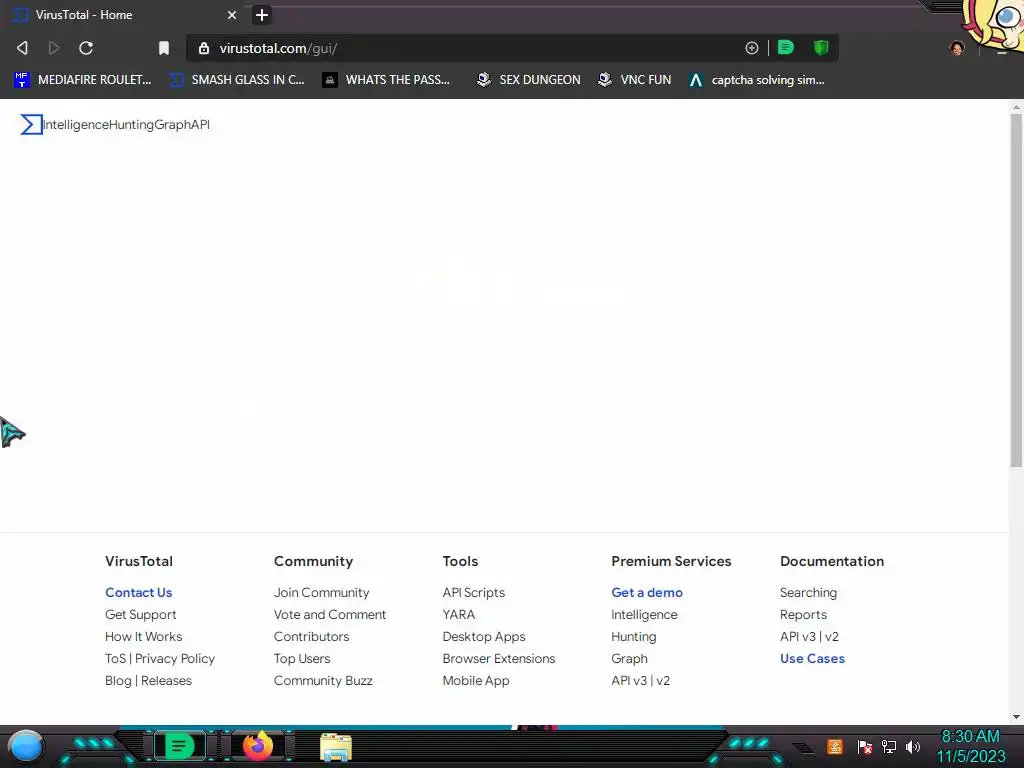Open a new browser tab
The height and width of the screenshot is (768, 1024).
coord(262,15)
